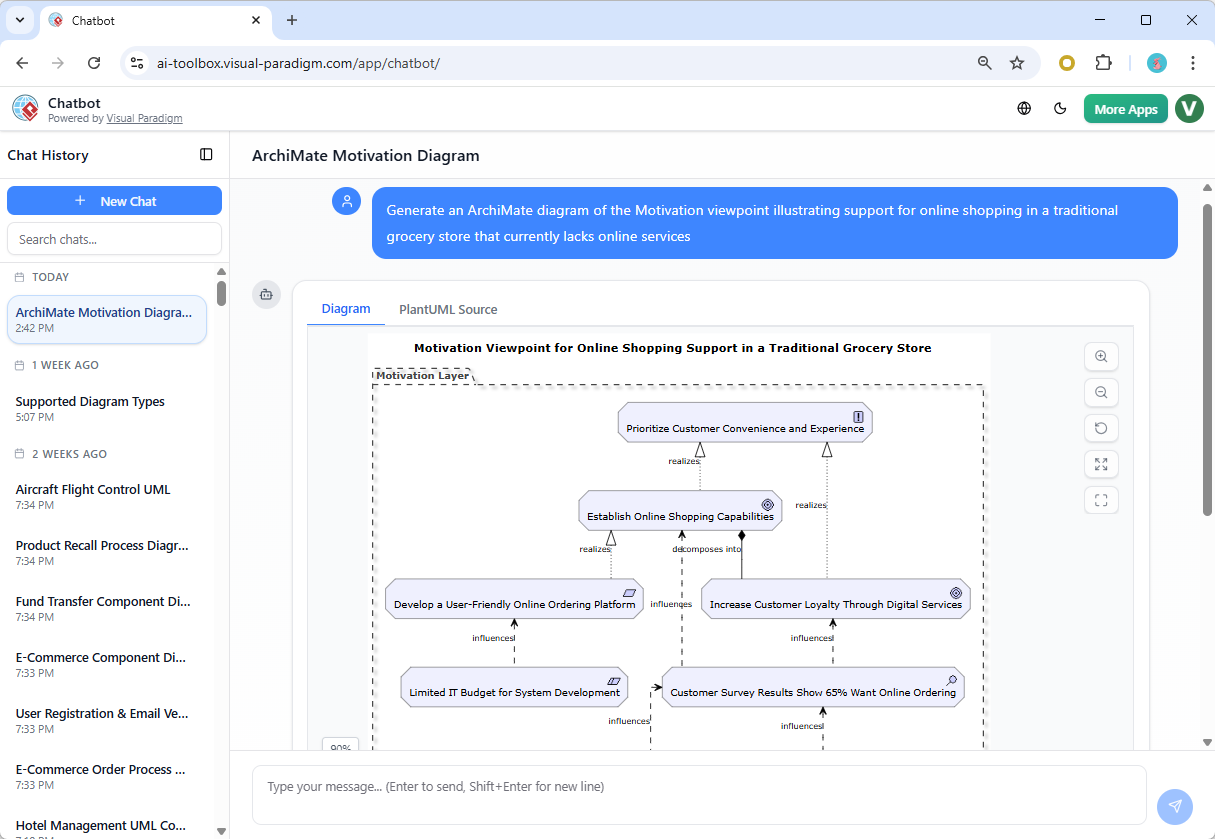Toggle the browser bookmark star

point(1017,62)
